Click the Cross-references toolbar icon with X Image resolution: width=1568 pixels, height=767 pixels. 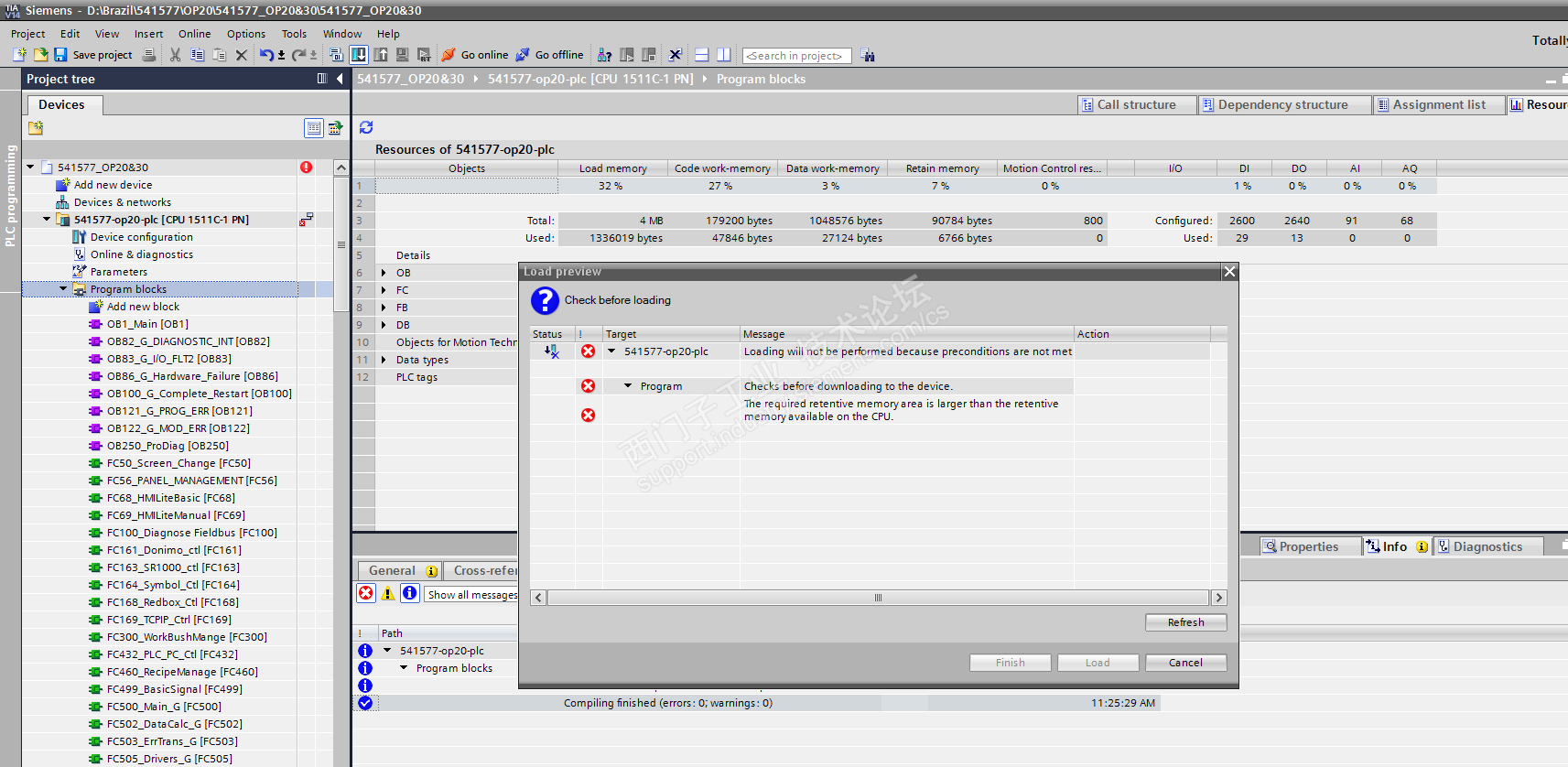tap(676, 55)
